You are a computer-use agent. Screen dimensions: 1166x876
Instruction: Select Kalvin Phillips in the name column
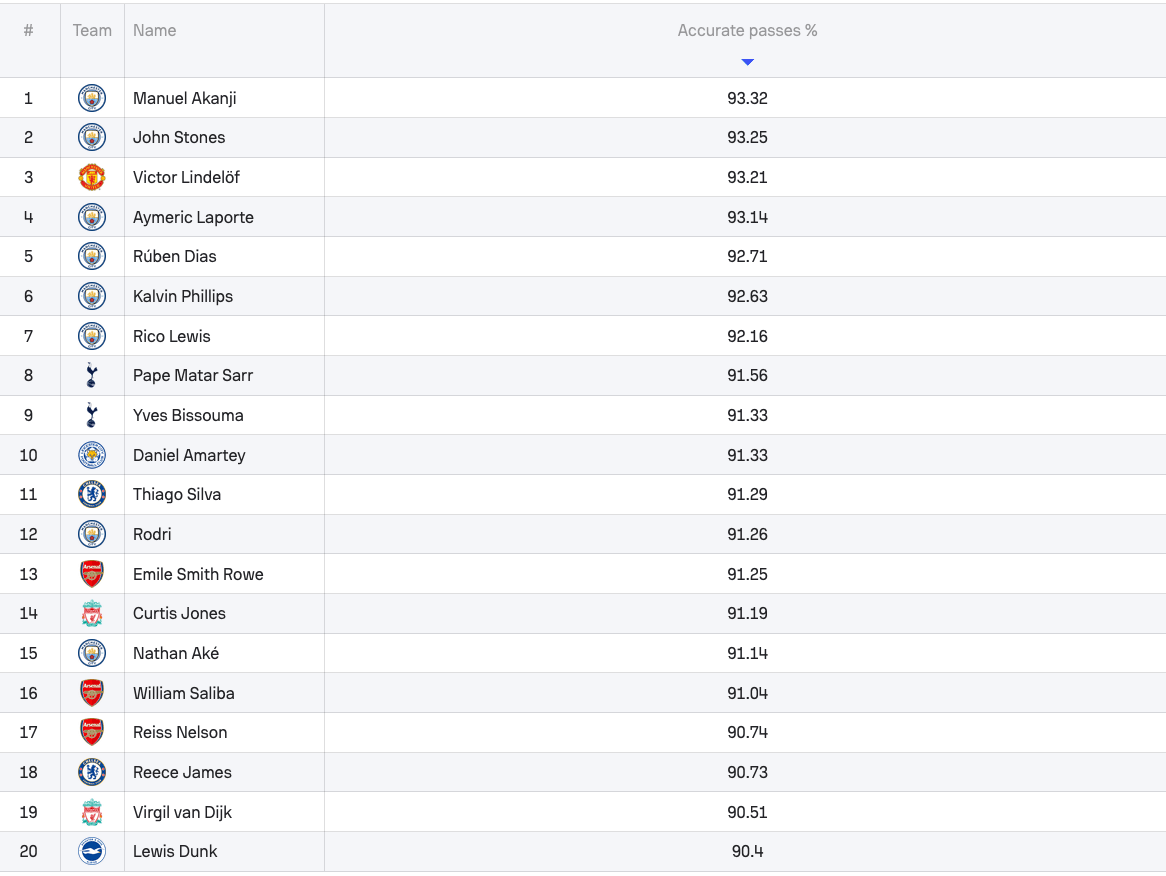point(183,296)
